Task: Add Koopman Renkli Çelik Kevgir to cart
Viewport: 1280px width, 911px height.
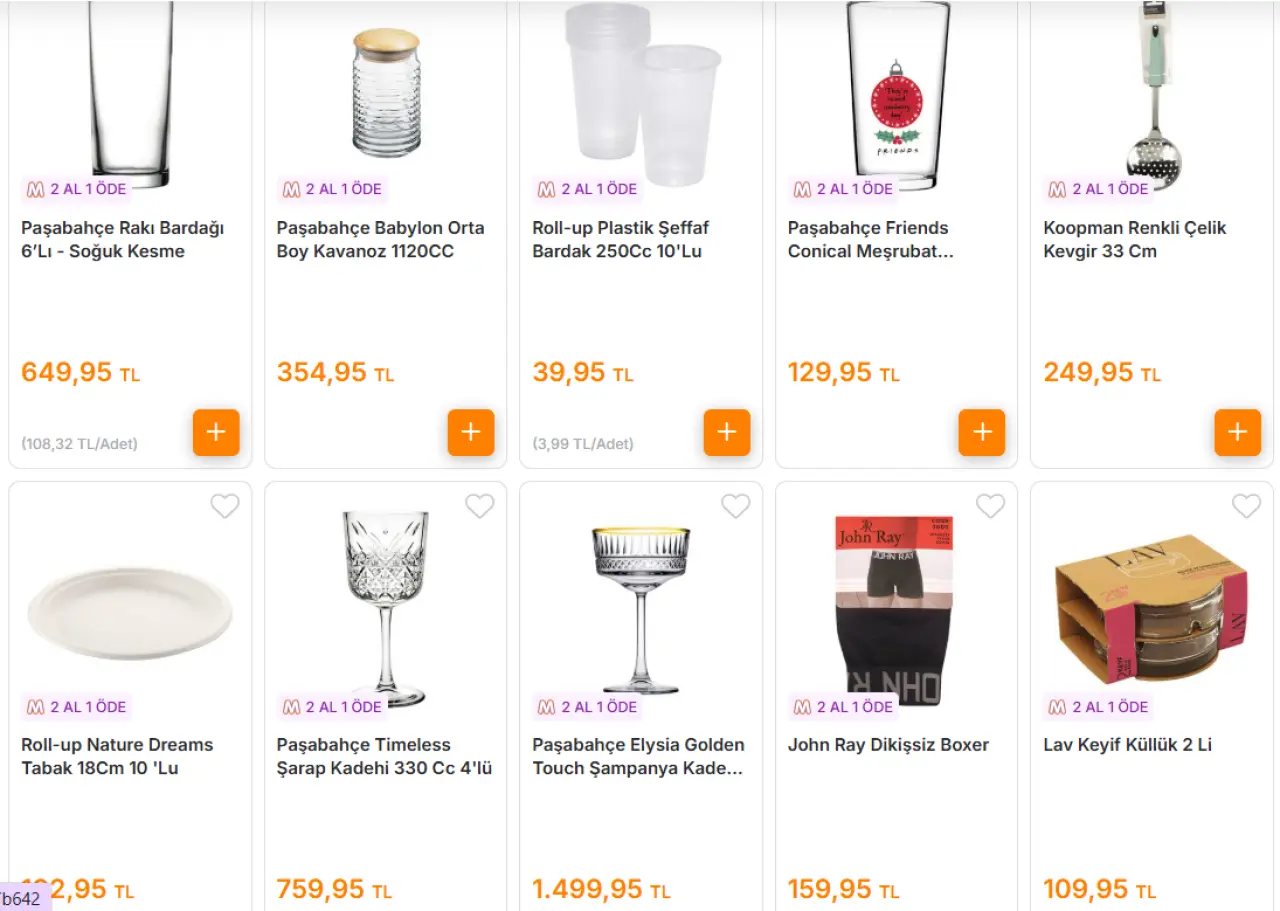Action: 1238,432
